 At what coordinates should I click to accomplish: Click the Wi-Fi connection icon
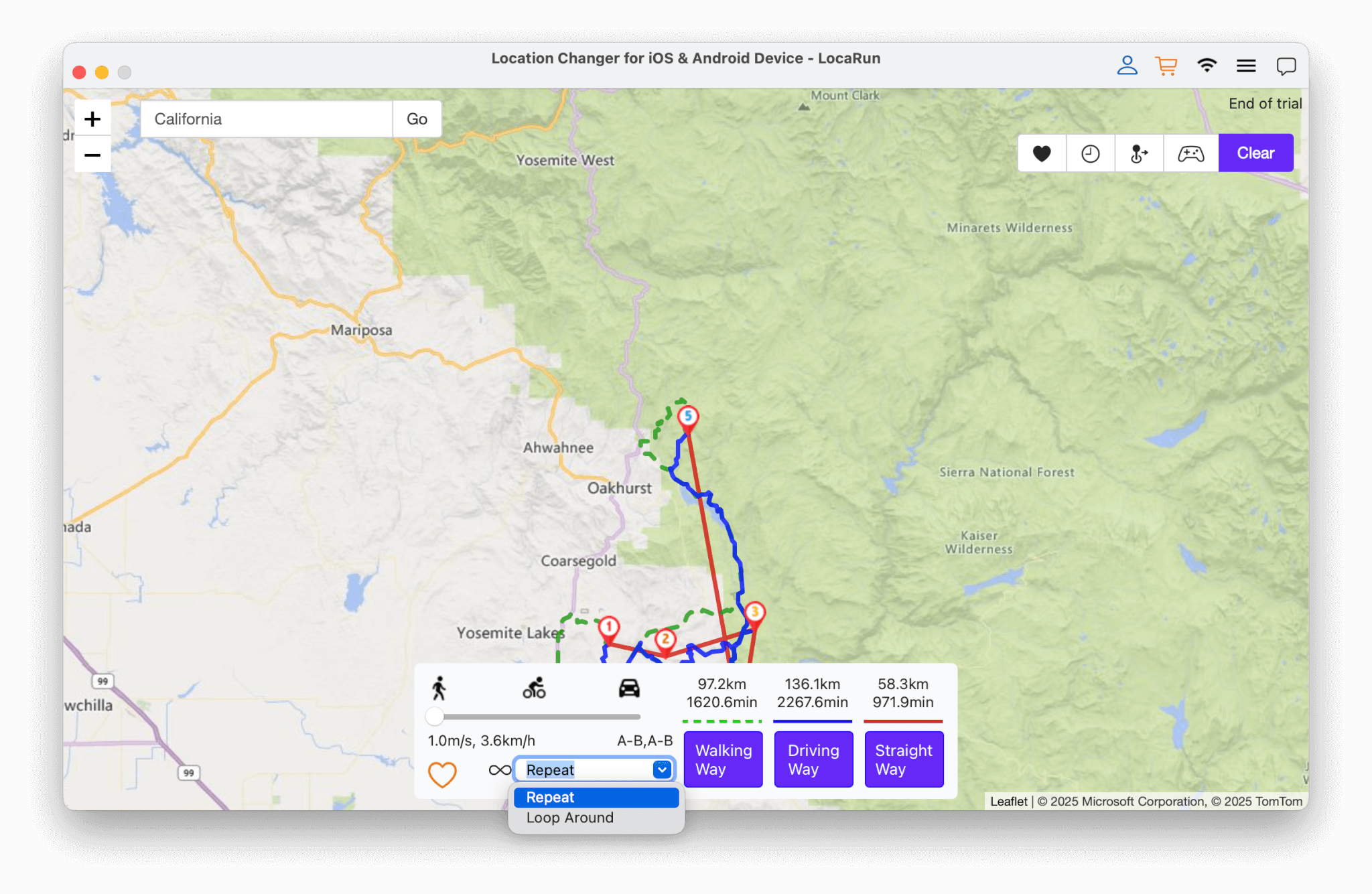click(x=1207, y=66)
